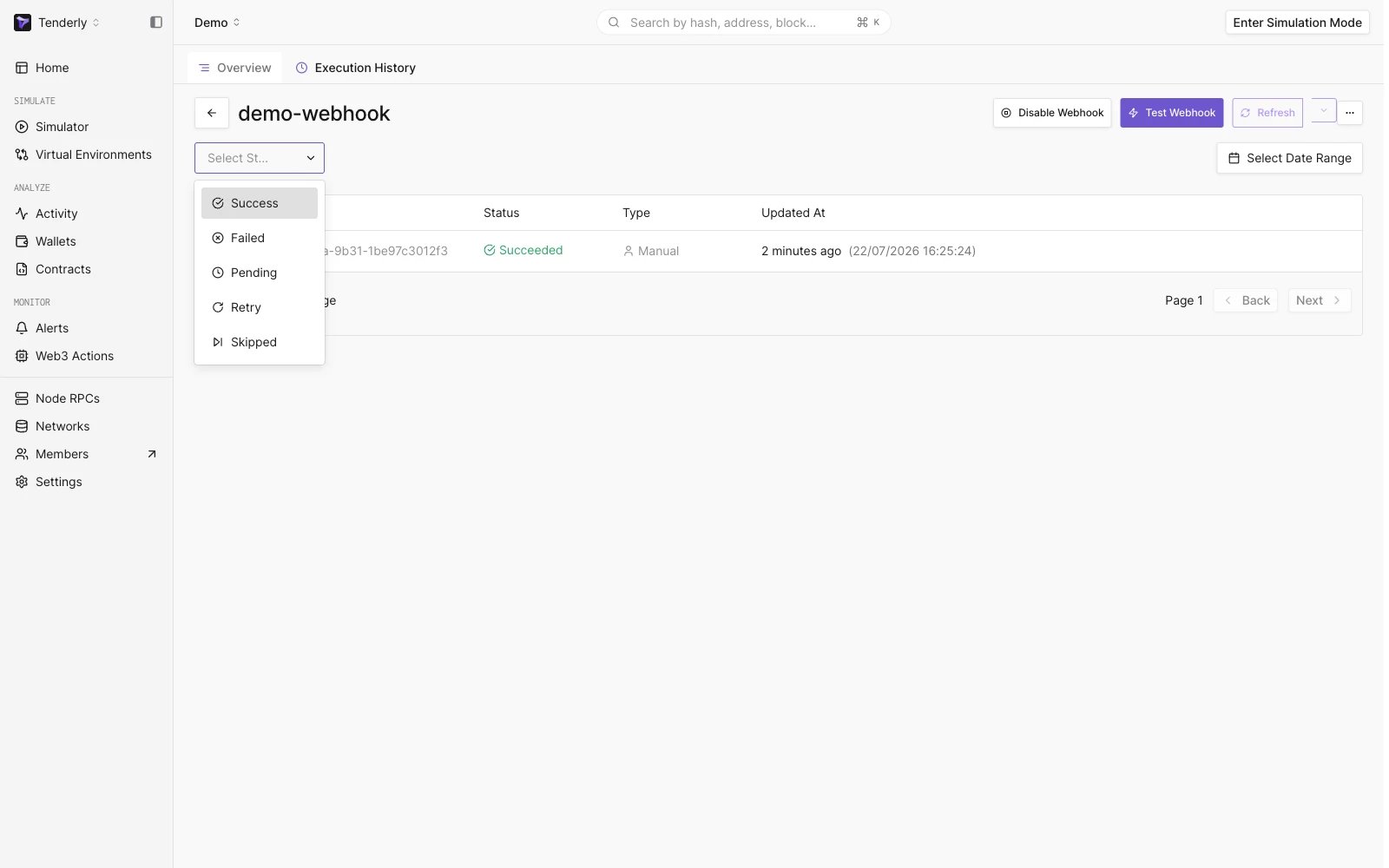The image size is (1389, 868).
Task: Open Home from the sidebar
Action: tap(52, 68)
